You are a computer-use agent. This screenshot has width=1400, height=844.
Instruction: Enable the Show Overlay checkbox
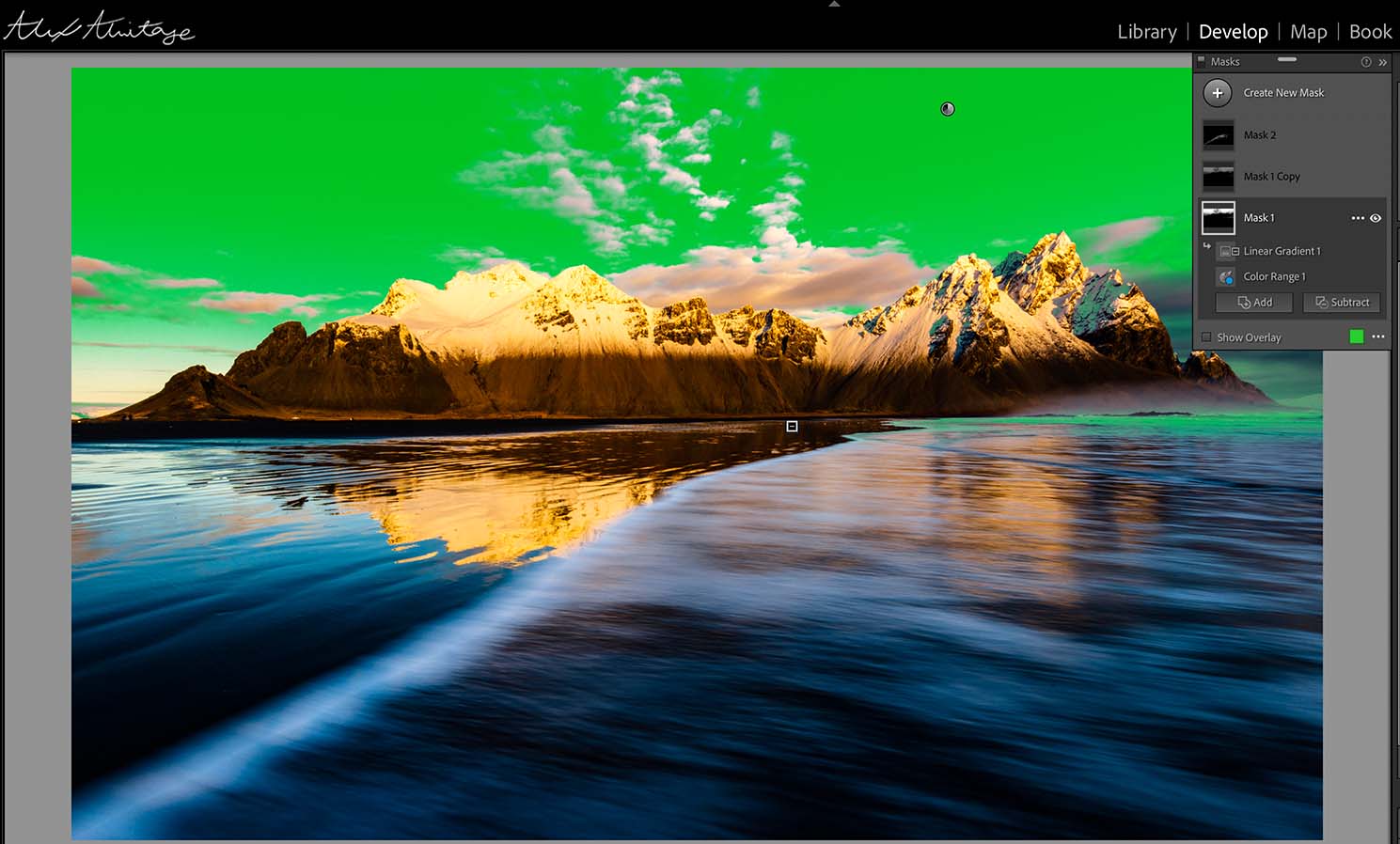(1206, 337)
